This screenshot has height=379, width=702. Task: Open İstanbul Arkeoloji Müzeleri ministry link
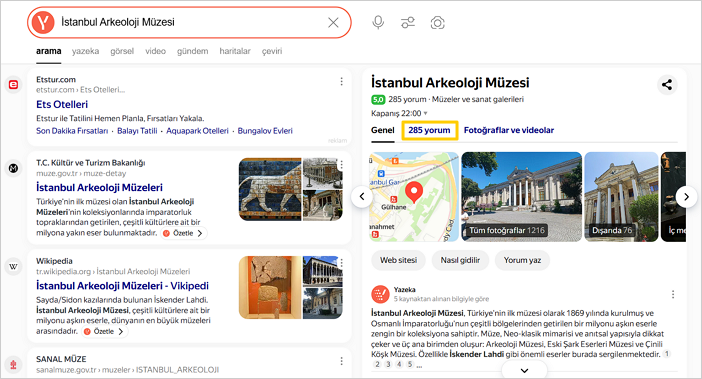pos(99,187)
